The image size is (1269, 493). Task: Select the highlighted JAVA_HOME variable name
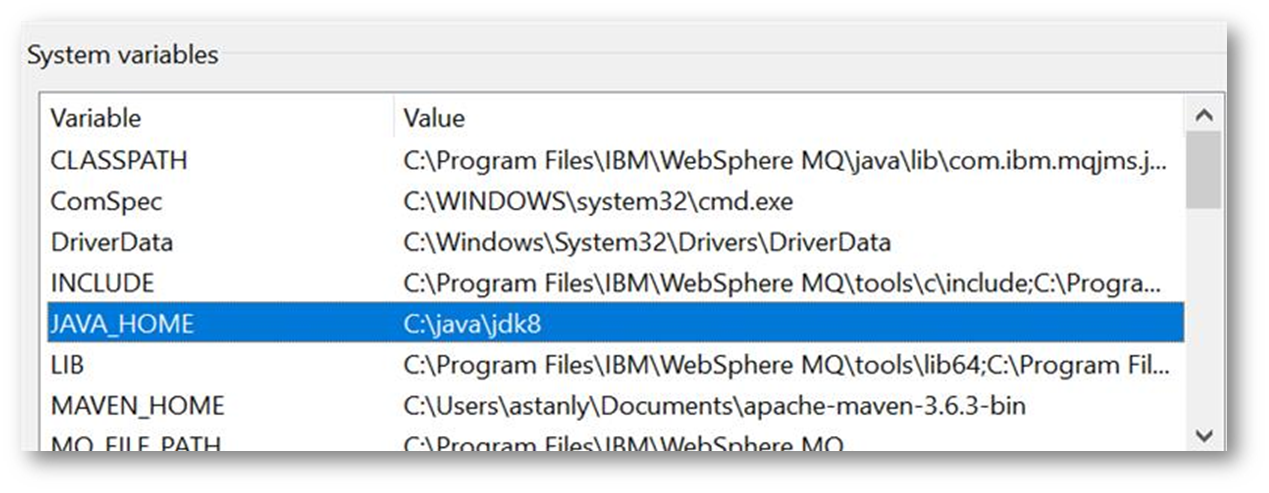122,324
